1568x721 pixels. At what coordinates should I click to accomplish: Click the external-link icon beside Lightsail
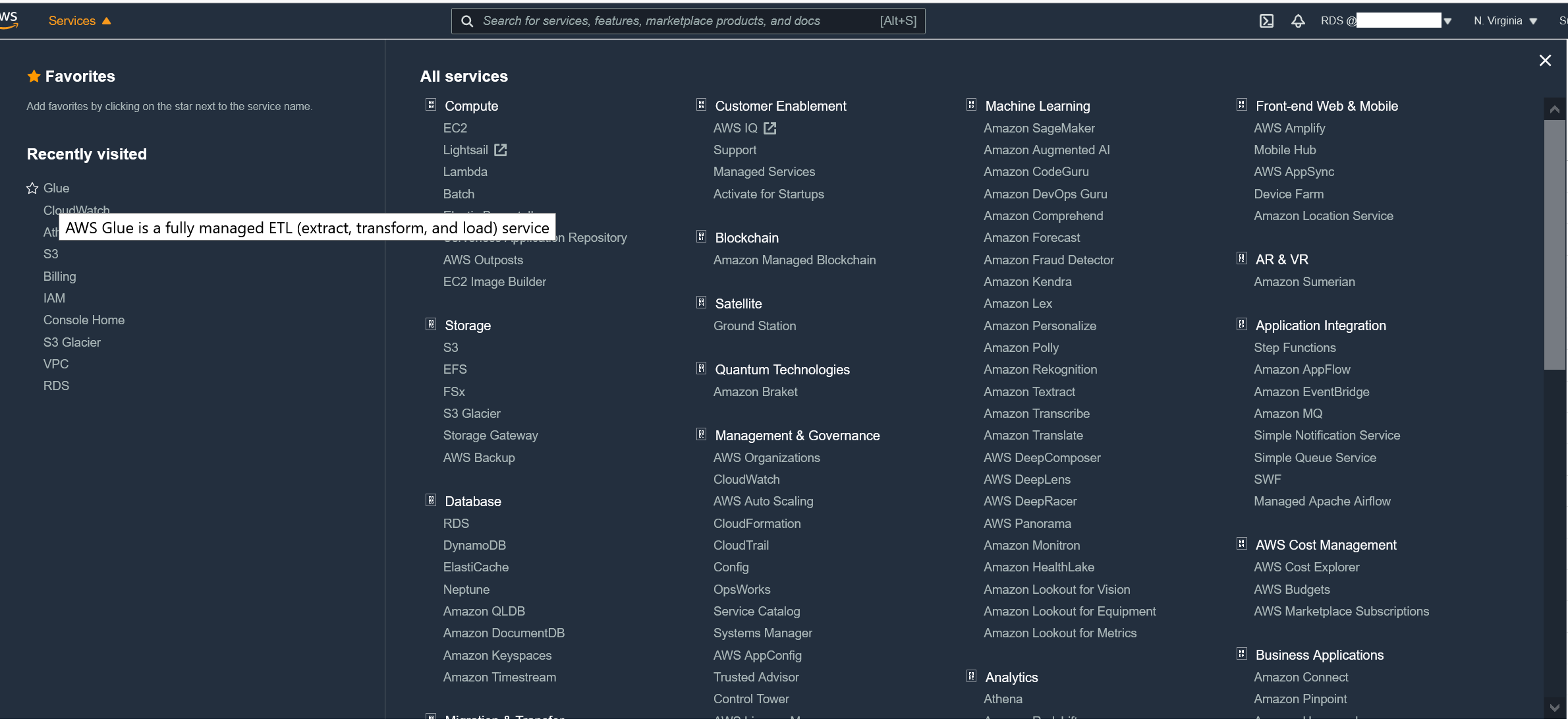[x=501, y=150]
